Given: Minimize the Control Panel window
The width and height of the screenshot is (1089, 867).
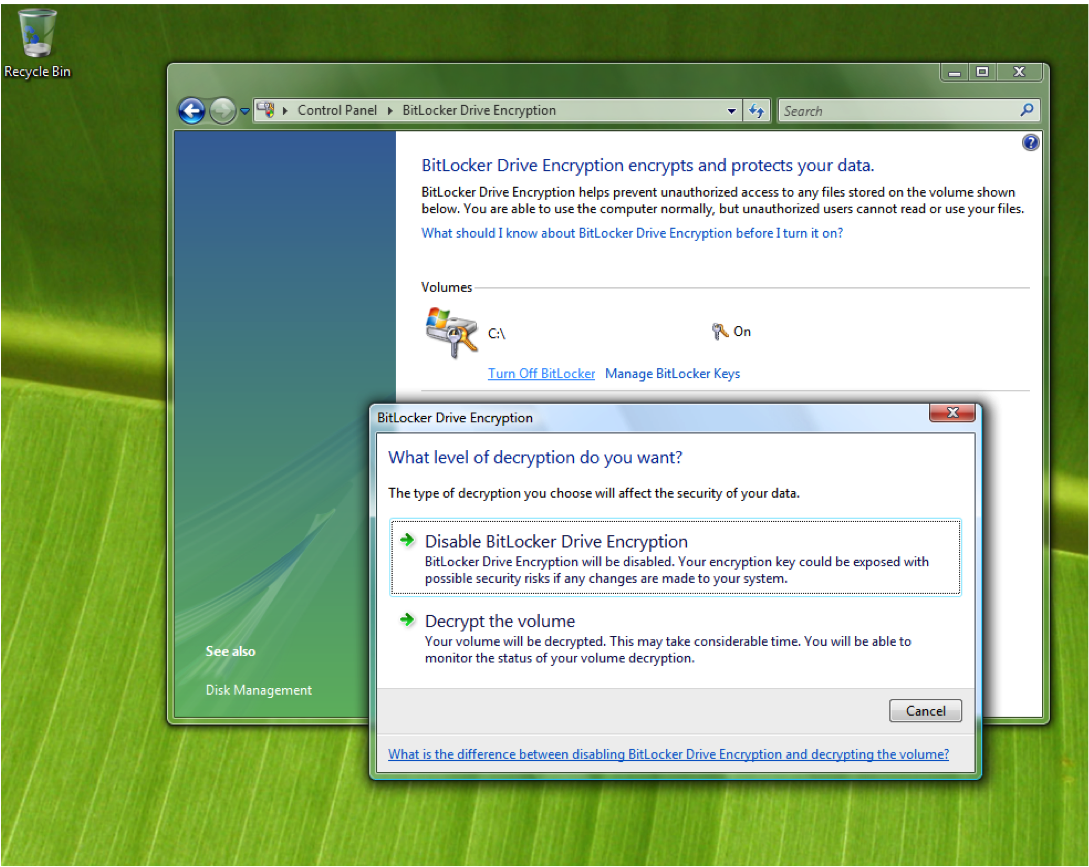Looking at the screenshot, I should click(955, 72).
